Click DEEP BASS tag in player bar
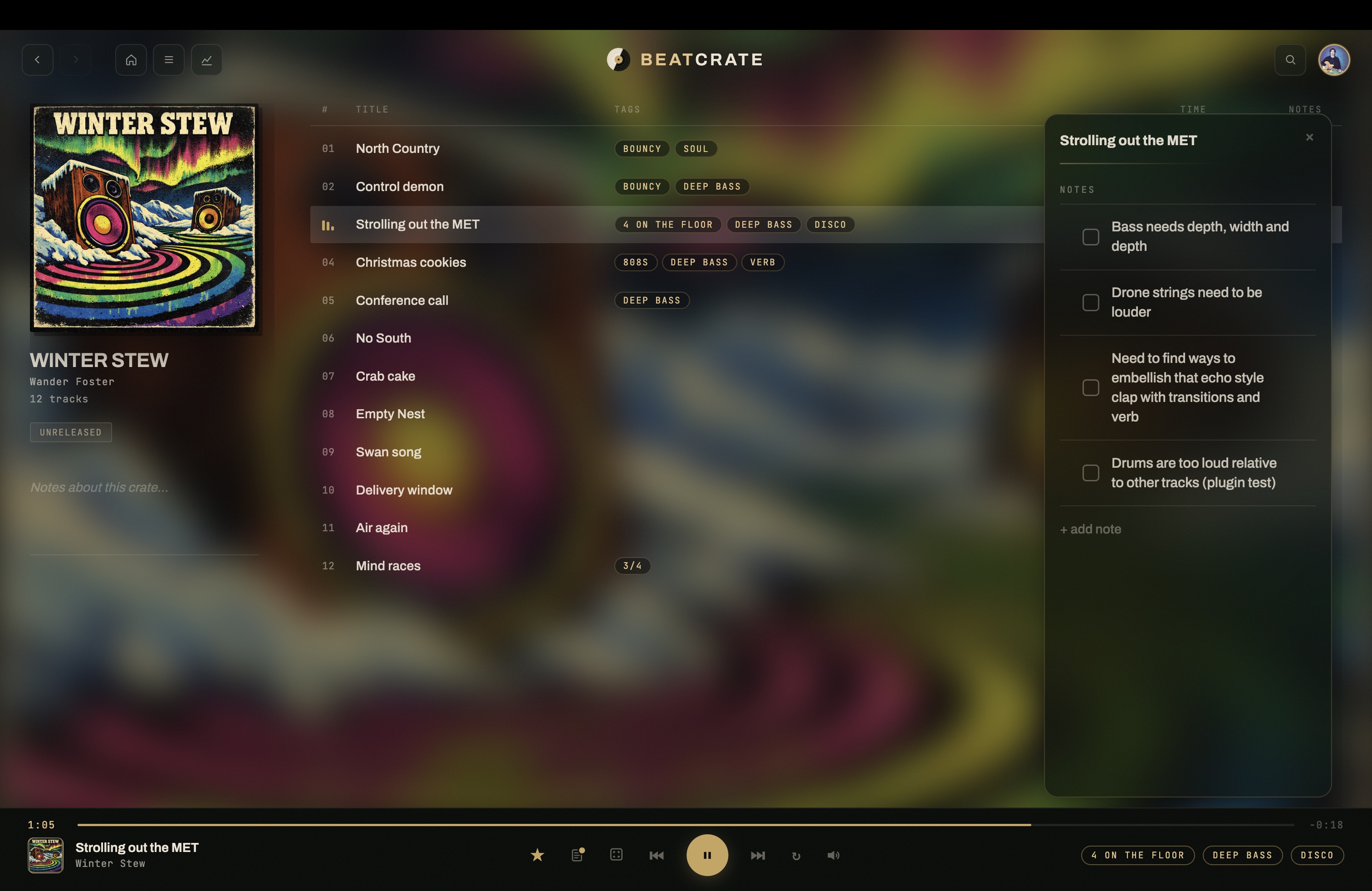Viewport: 1372px width, 891px height. tap(1242, 855)
